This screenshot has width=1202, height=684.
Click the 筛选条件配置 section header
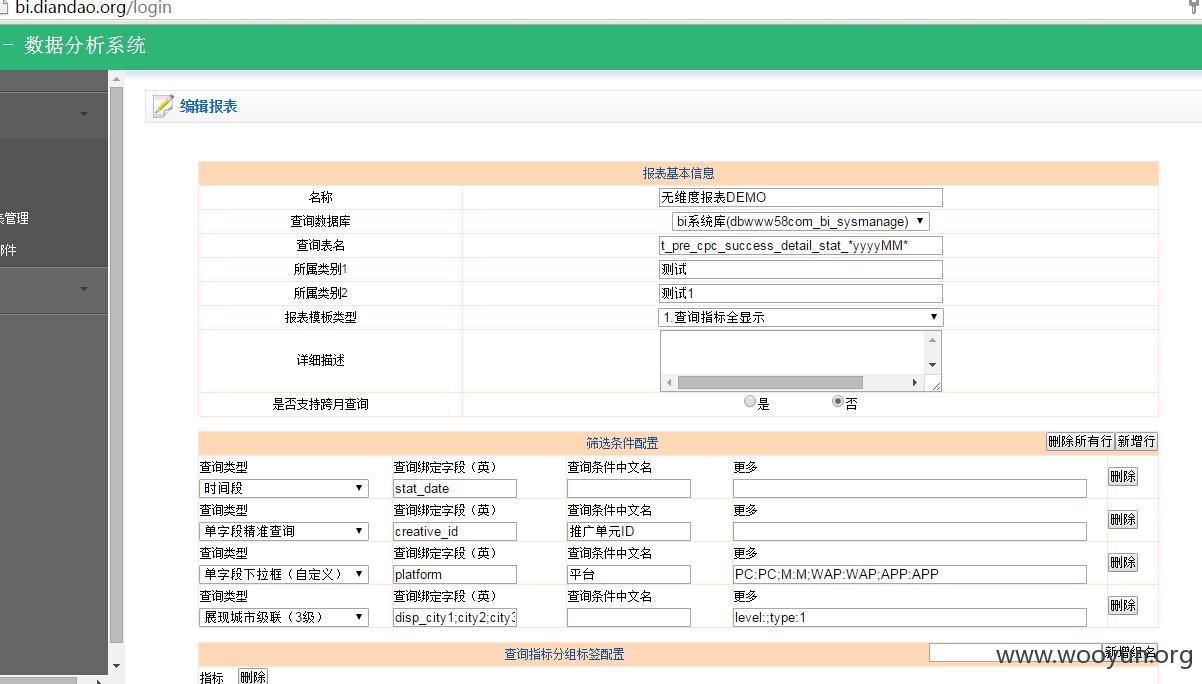[622, 443]
